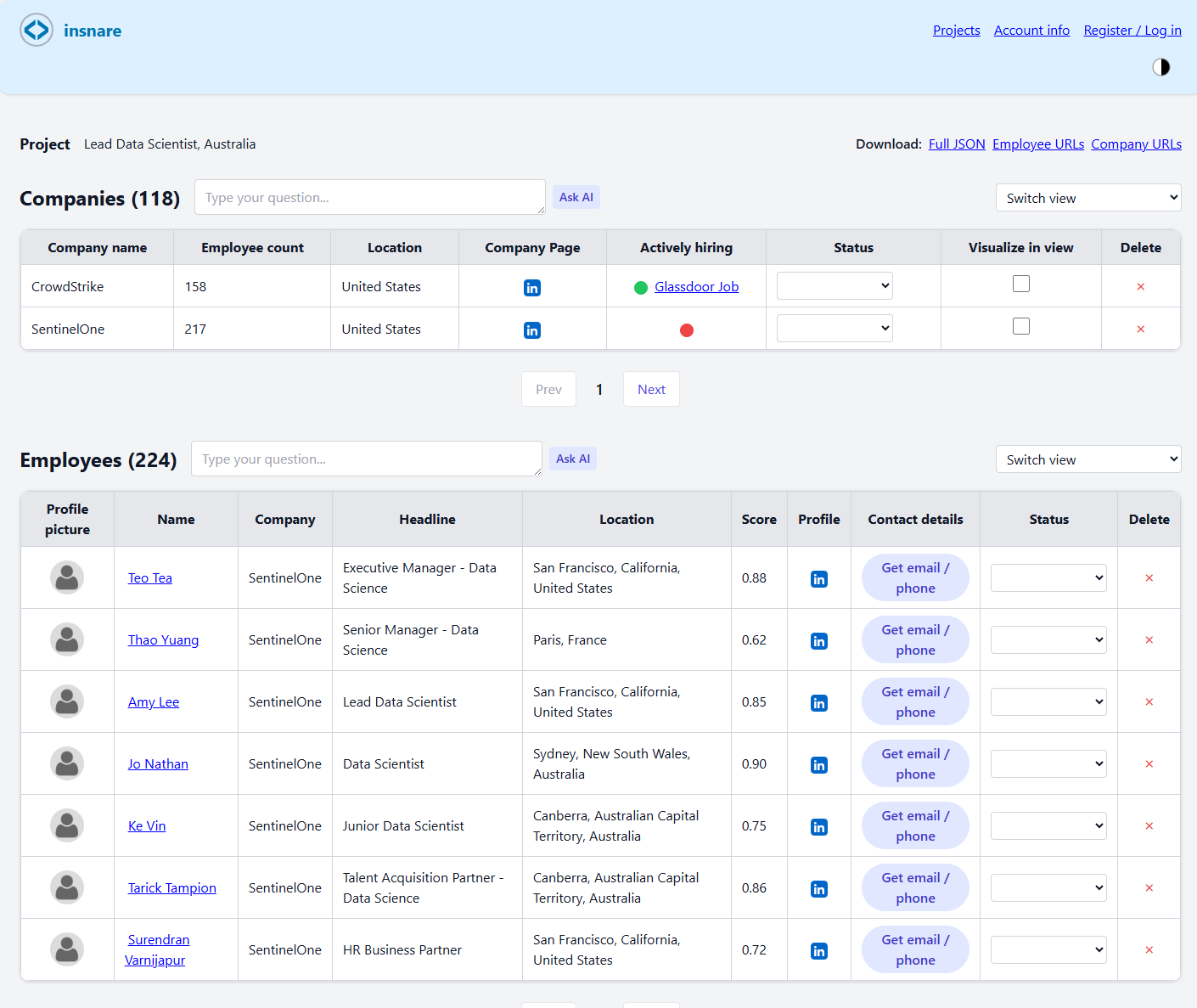This screenshot has height=1008, width=1197.
Task: Open Surendran Varnijapur's LinkedIn profile icon
Action: 819,951
